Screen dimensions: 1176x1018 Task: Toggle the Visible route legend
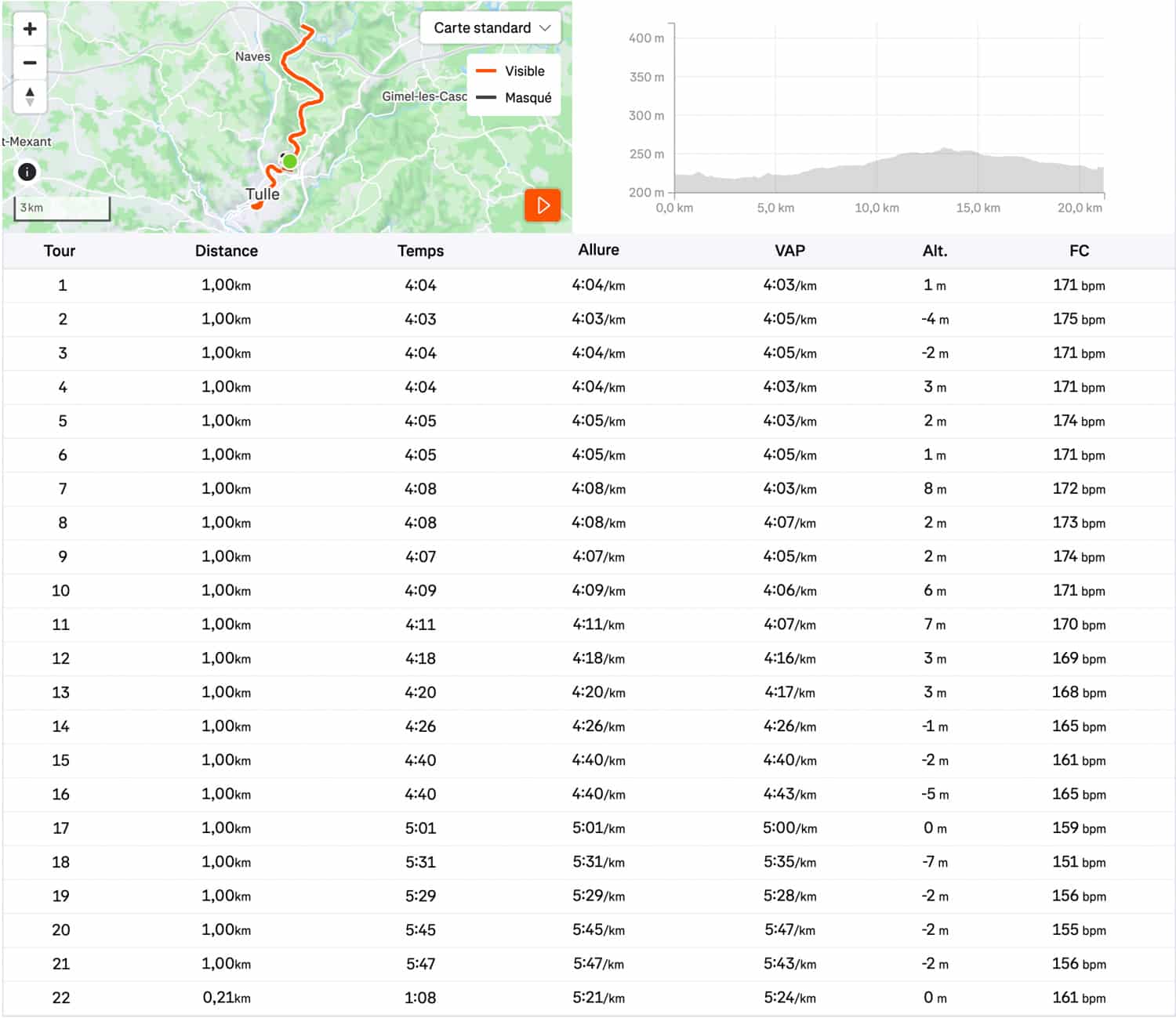pos(524,71)
